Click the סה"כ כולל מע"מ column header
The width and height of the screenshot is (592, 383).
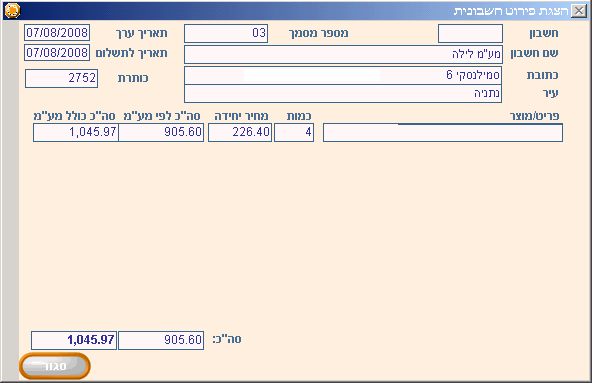point(74,116)
